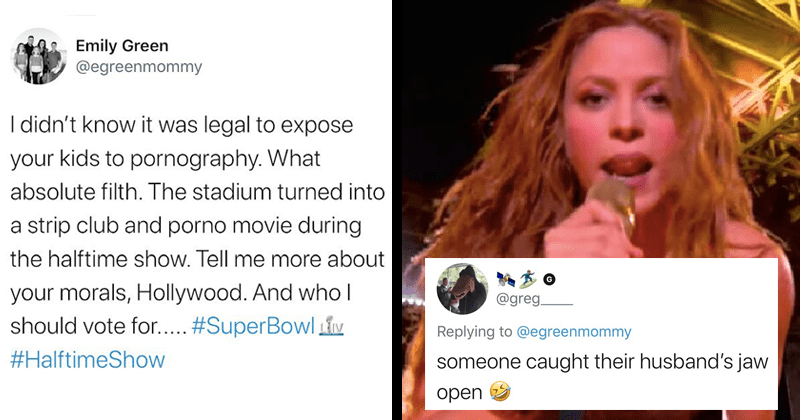Open Emily Green's profile picture
Image resolution: width=800 pixels, height=420 pixels.
[38, 56]
